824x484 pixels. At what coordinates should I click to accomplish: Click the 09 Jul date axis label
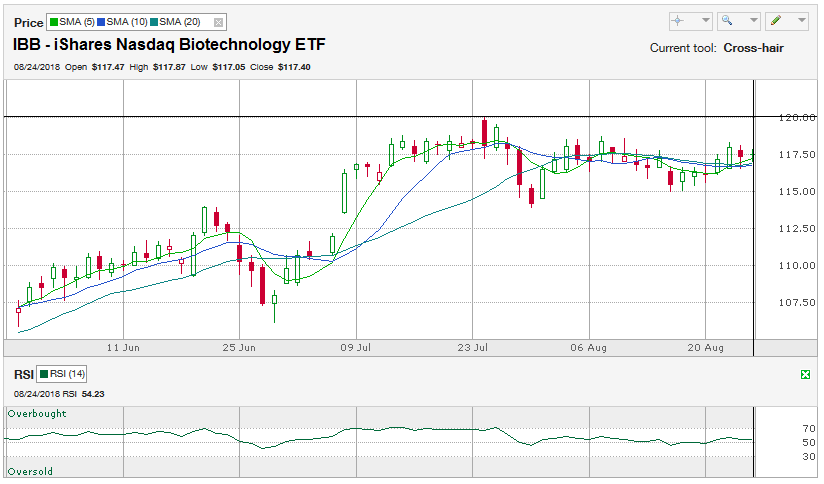pyautogui.click(x=356, y=348)
